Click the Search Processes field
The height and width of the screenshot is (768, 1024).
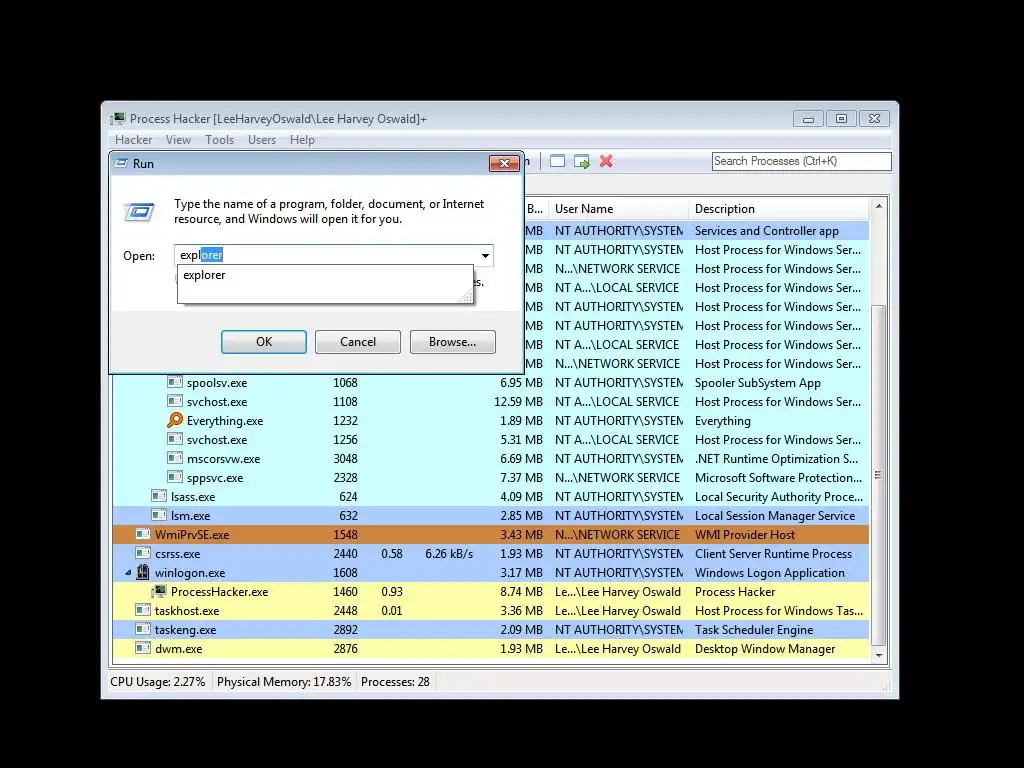click(x=801, y=161)
